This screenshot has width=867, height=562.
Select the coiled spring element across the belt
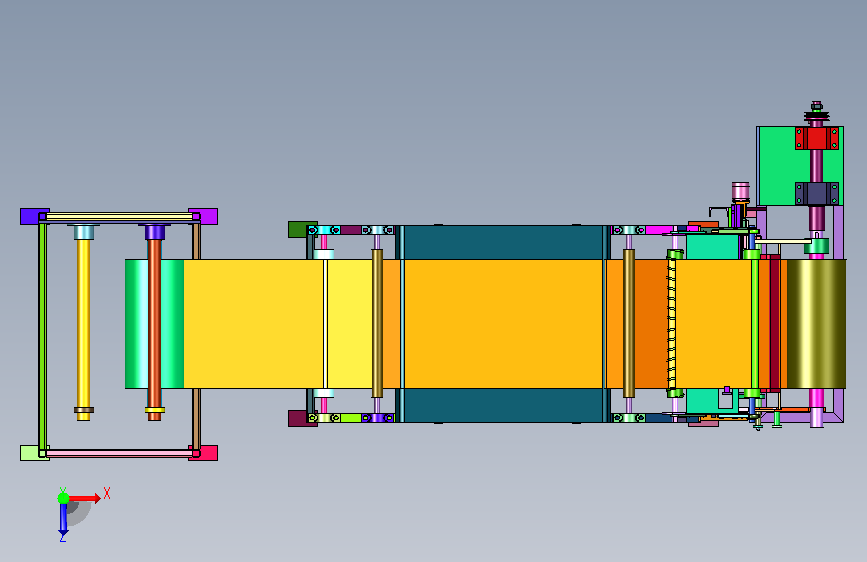point(671,324)
